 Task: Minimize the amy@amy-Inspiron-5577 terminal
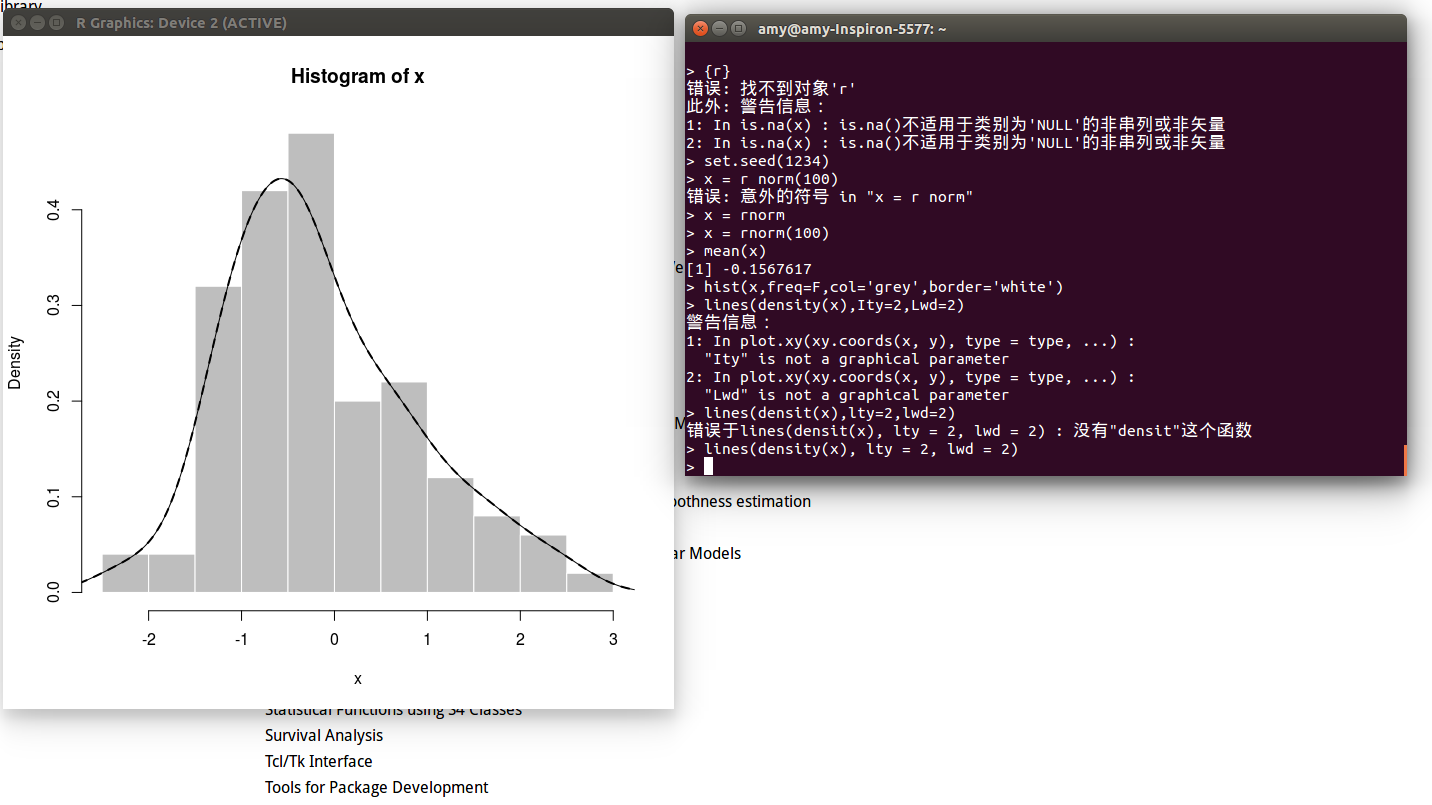(721, 28)
